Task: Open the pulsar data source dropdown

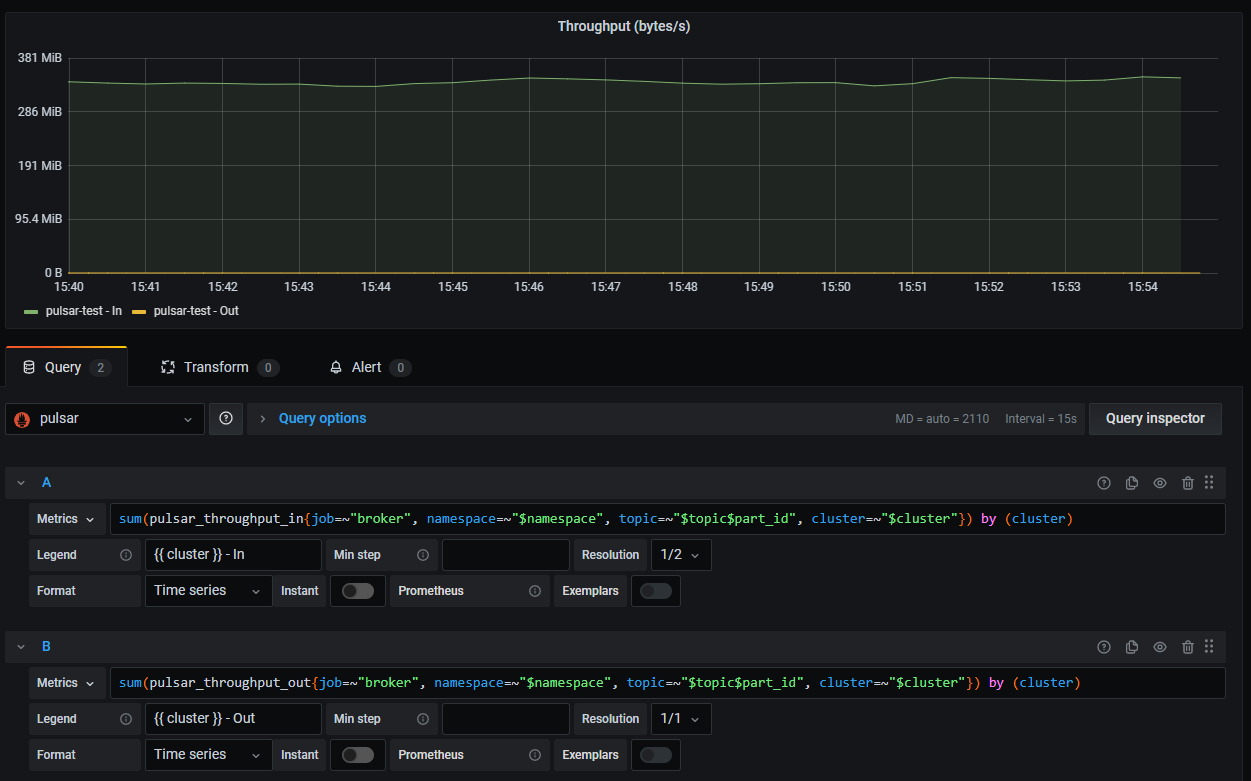Action: [x=105, y=419]
